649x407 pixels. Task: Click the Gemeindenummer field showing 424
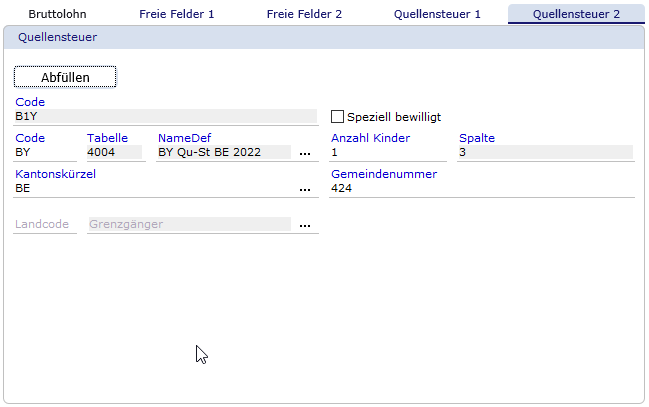tap(481, 188)
